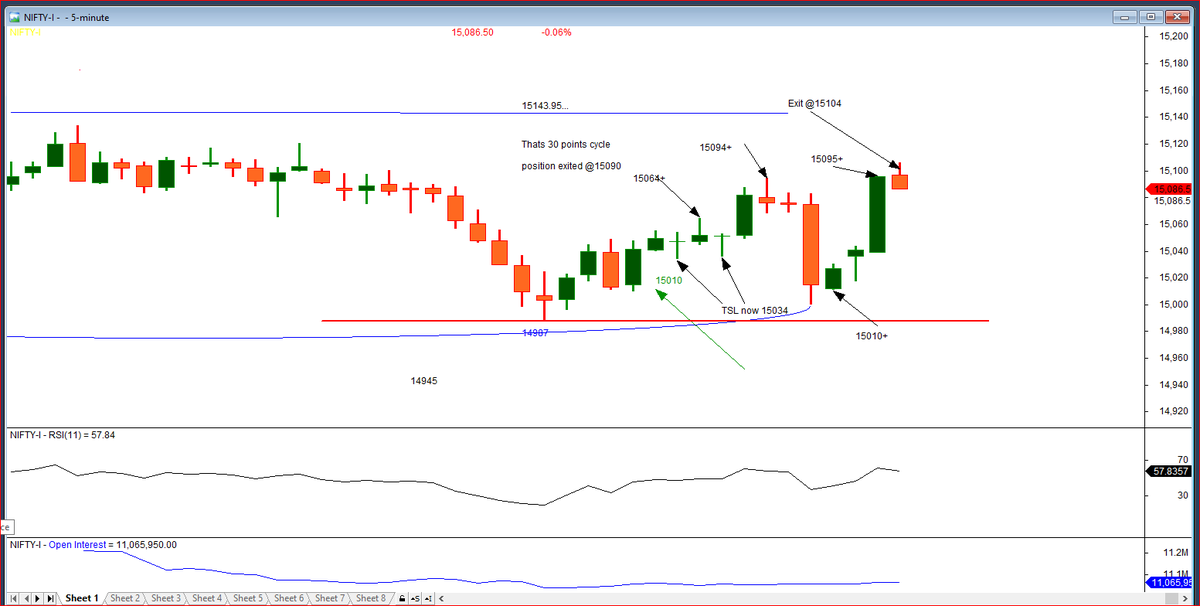This screenshot has height=606, width=1200.
Task: Switch to the Sheet 1 tab
Action: tap(82, 598)
